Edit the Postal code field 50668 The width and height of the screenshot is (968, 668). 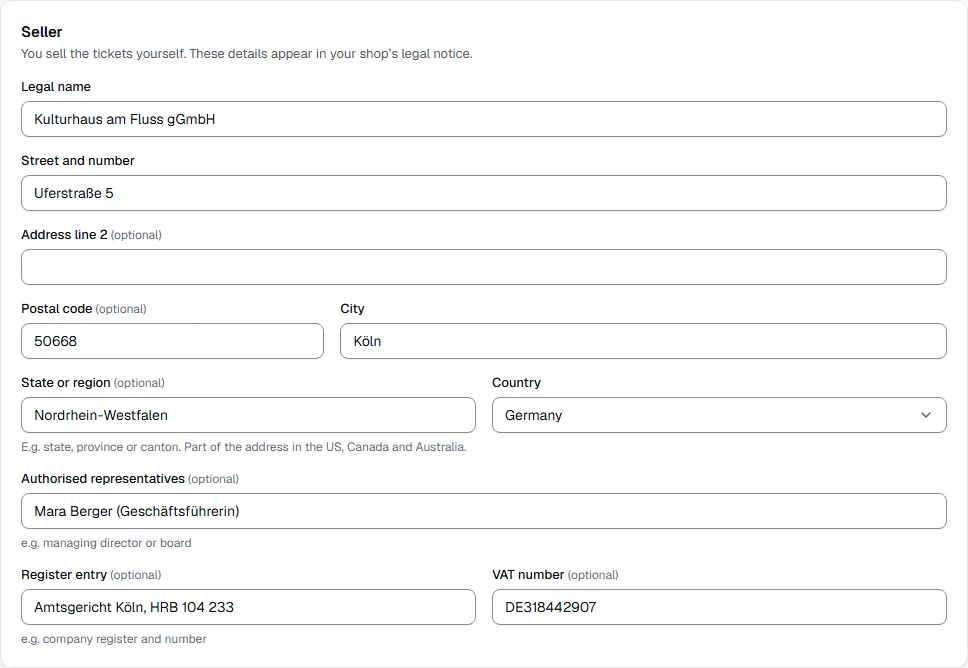coord(172,341)
